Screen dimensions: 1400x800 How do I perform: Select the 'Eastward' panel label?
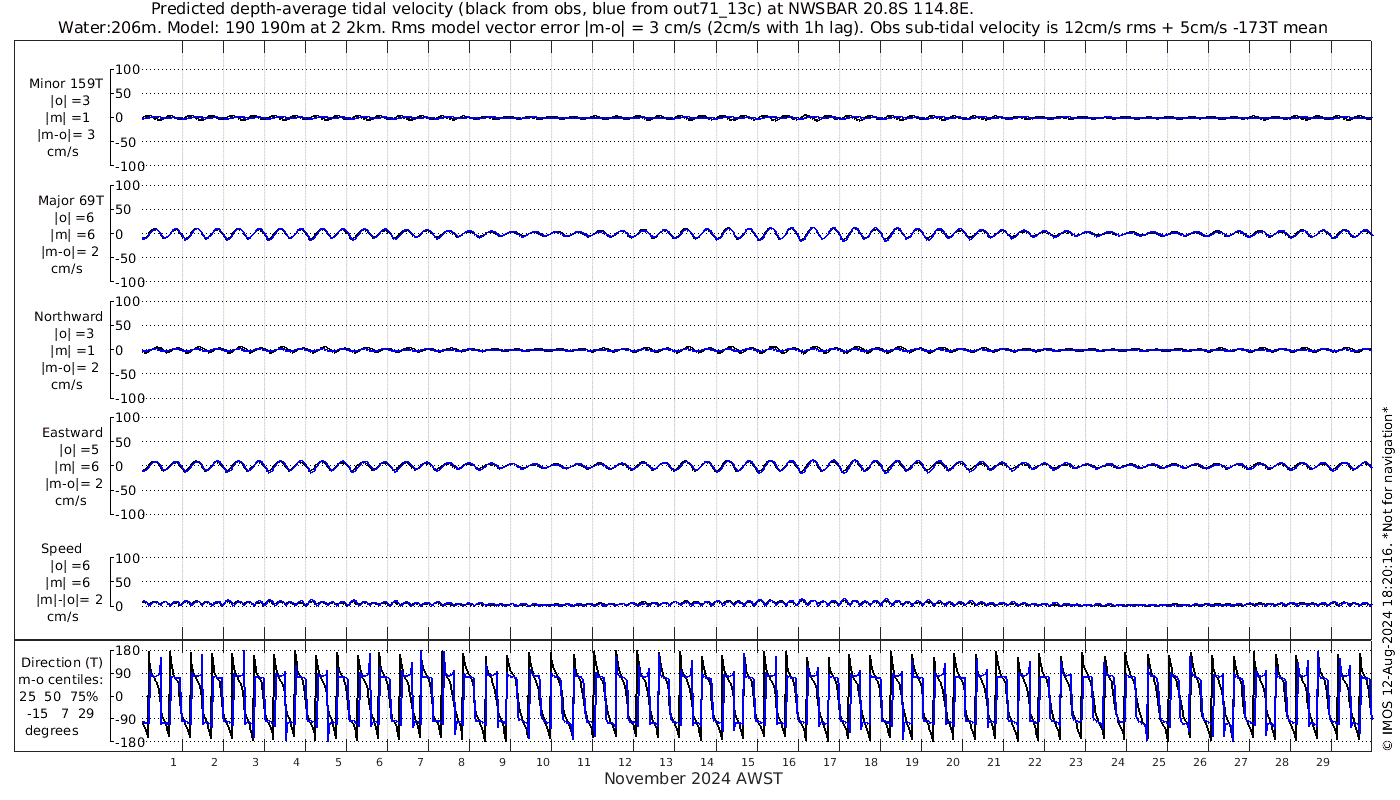point(72,433)
